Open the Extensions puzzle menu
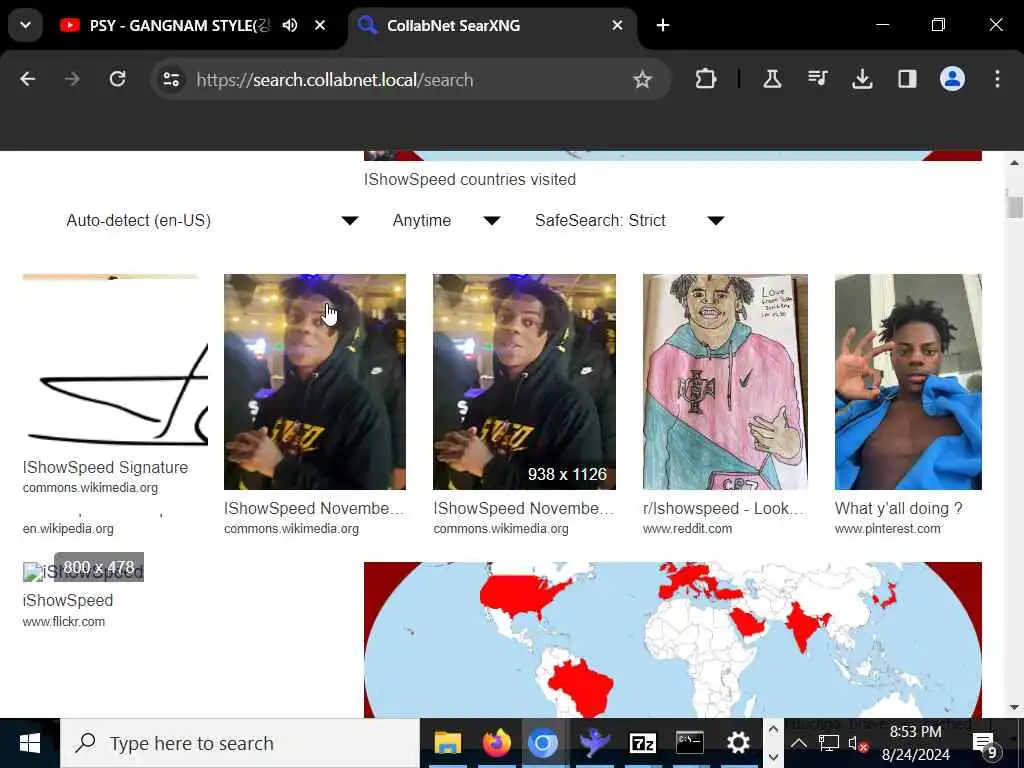 coord(705,80)
